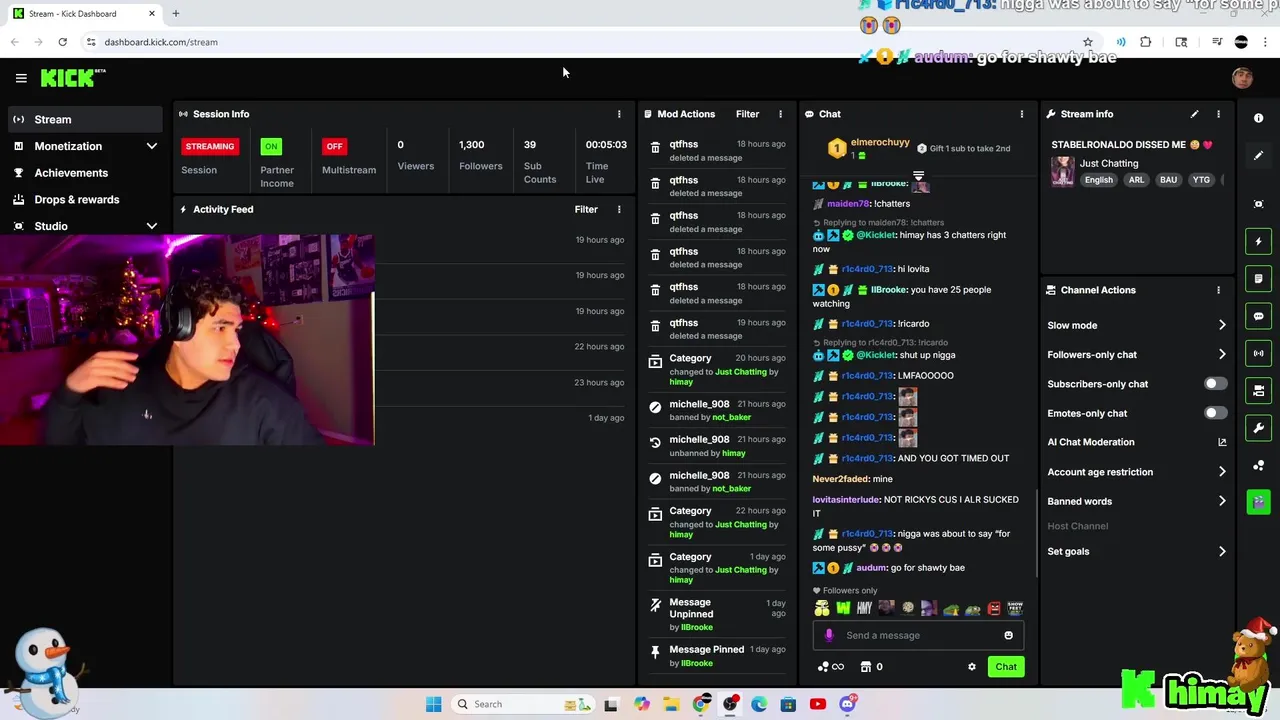Click the Message Pinned icon
Screen dimensions: 1280x720
point(655,652)
